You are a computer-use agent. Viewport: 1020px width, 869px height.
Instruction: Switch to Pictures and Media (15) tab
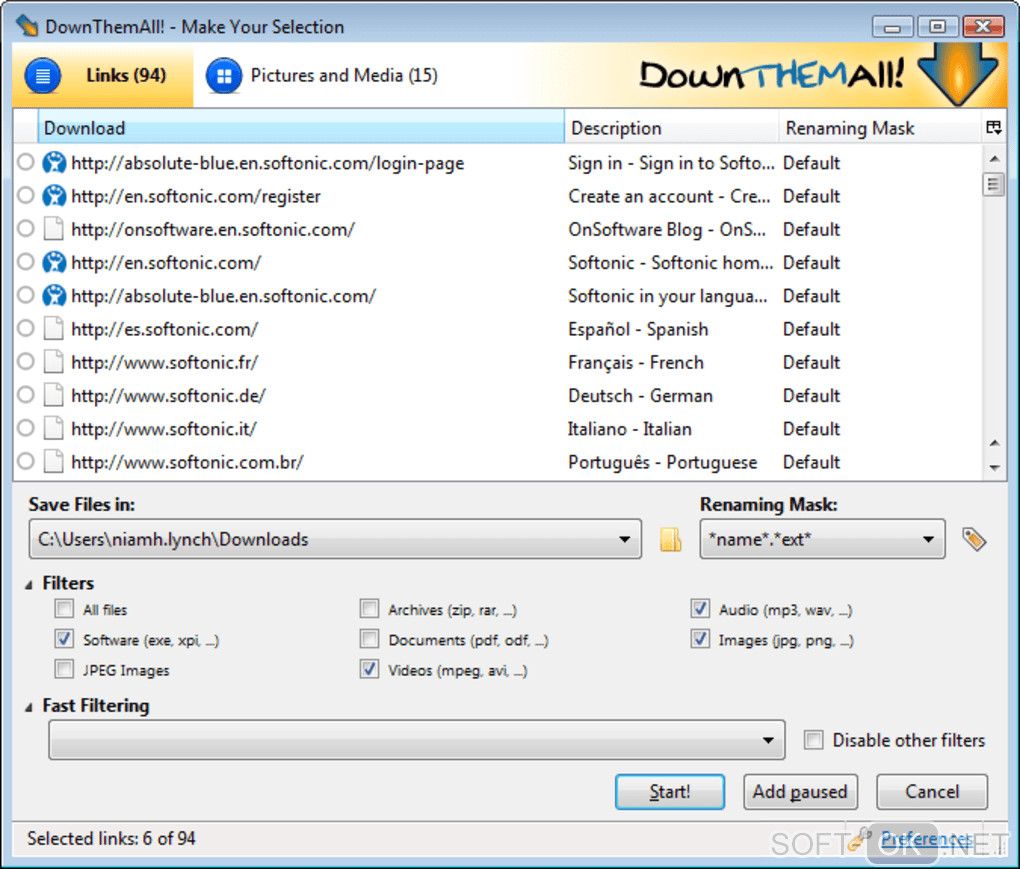pyautogui.click(x=322, y=75)
